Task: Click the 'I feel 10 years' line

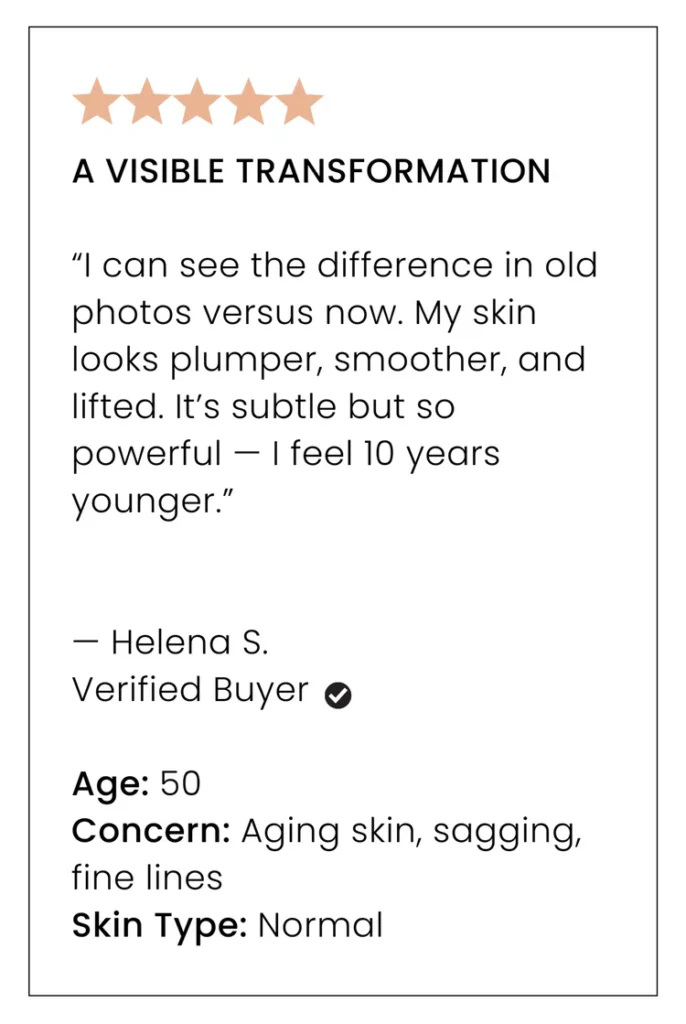Action: point(392,454)
